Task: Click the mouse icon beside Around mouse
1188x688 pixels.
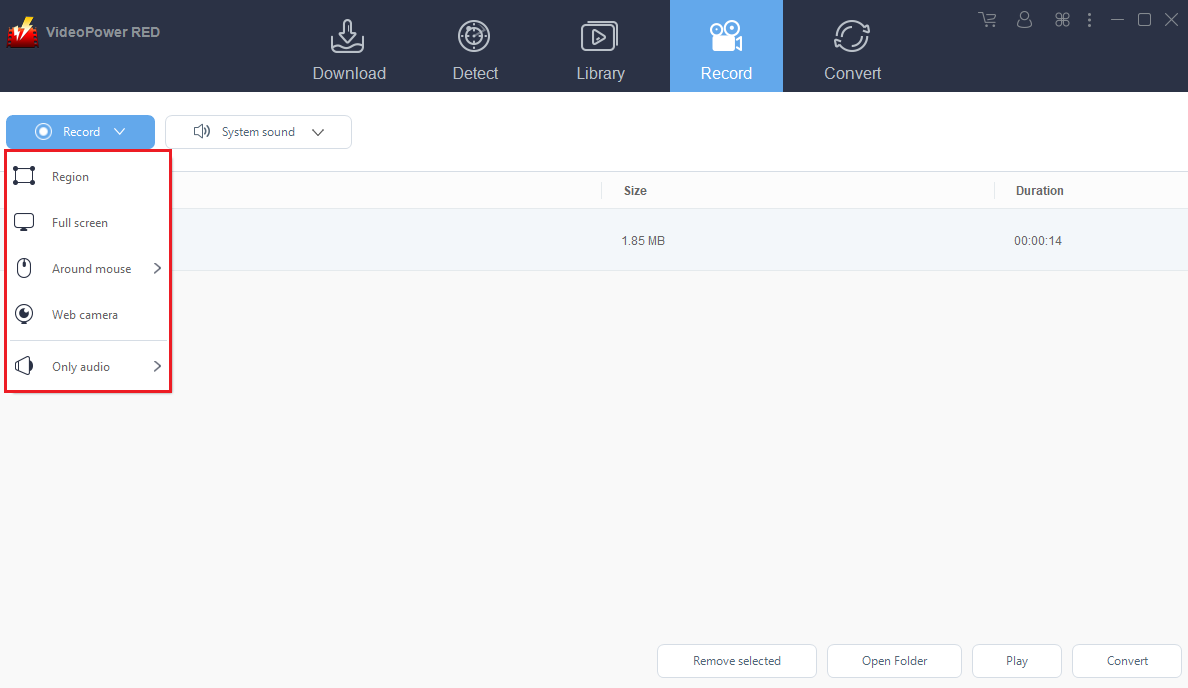Action: [x=24, y=268]
